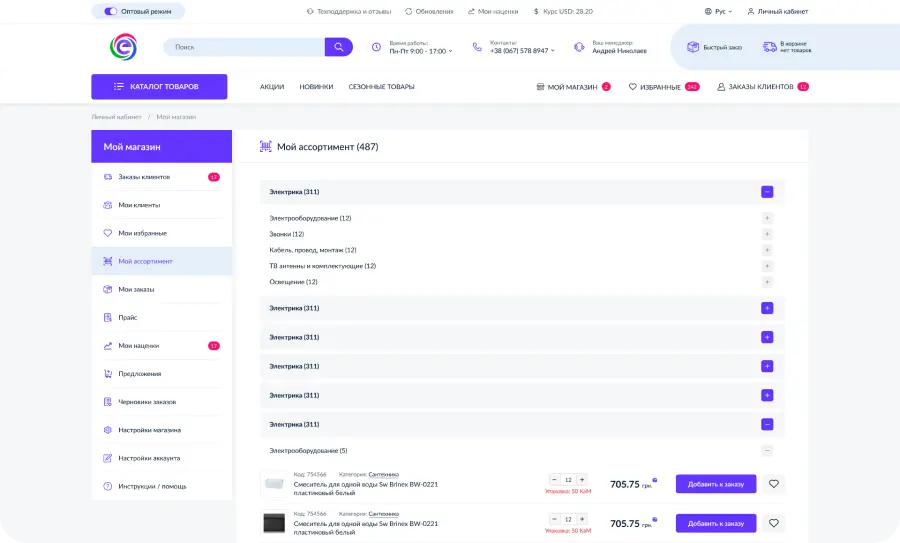Viewport: 900px width, 543px height.
Task: Open Инструкции / помощь sidebar item
Action: pos(162,486)
